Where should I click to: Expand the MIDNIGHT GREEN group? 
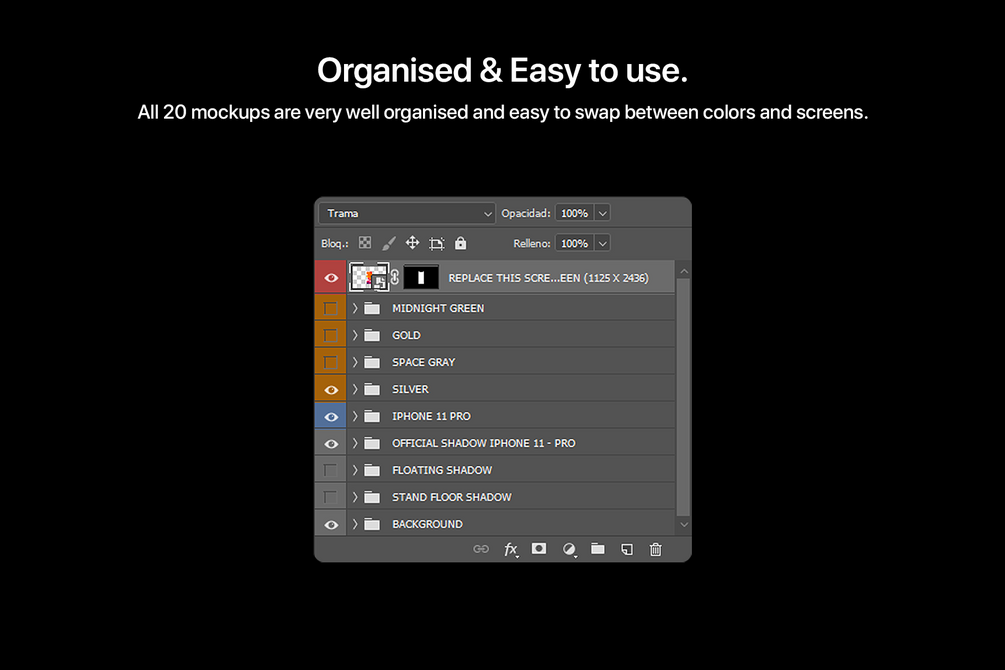354,308
